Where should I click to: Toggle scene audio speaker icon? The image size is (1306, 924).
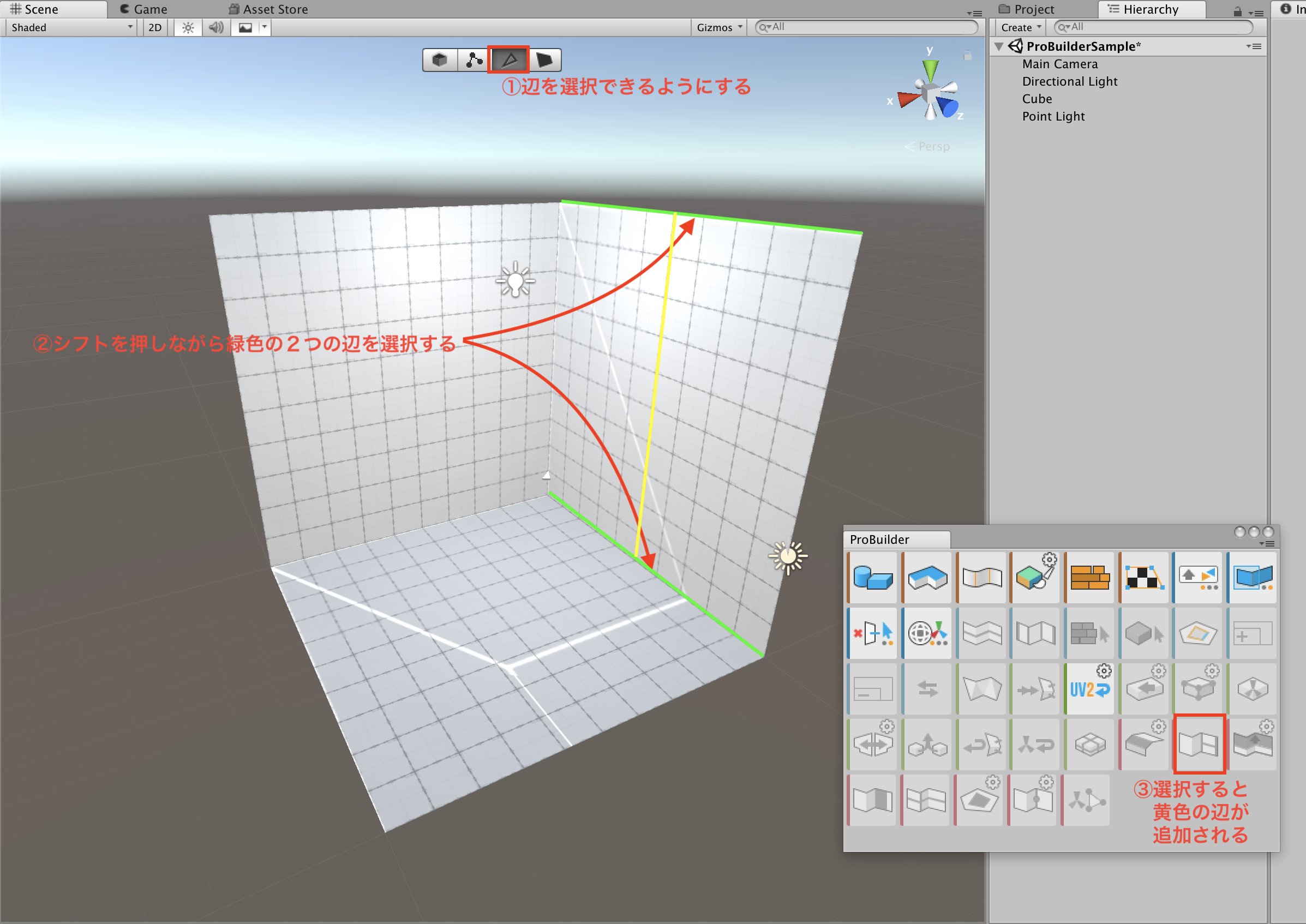coord(215,27)
